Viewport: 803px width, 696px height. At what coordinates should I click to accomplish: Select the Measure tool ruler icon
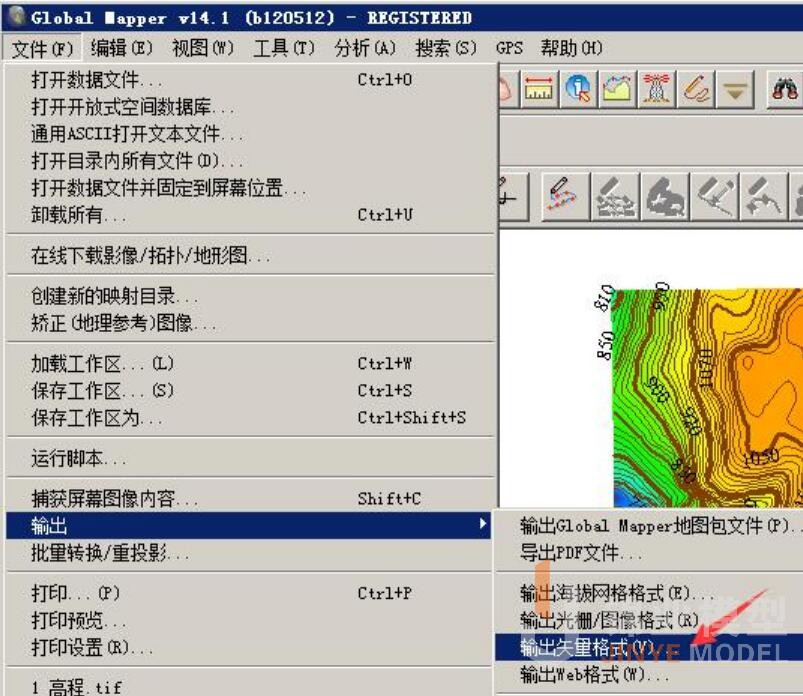[x=539, y=89]
